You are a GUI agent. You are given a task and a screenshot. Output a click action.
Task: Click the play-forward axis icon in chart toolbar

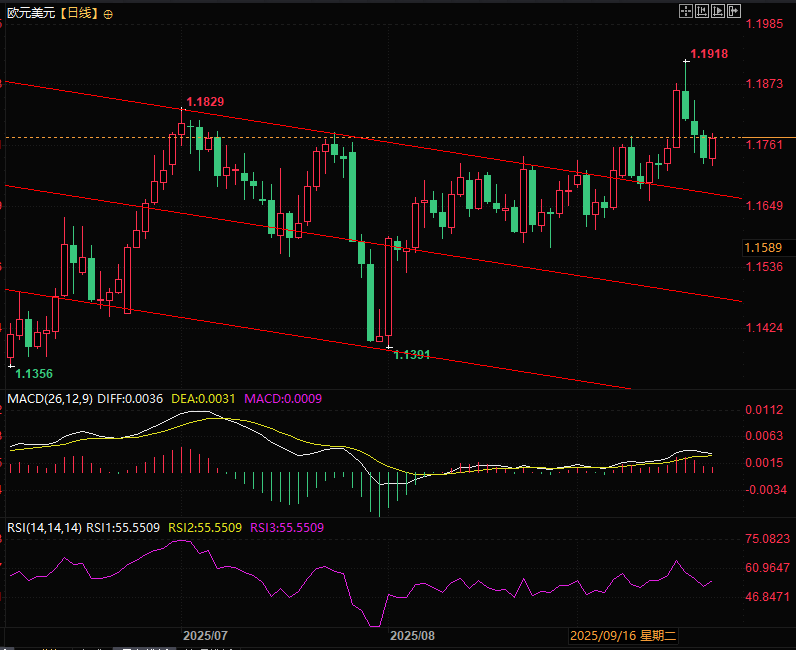pyautogui.click(x=718, y=11)
